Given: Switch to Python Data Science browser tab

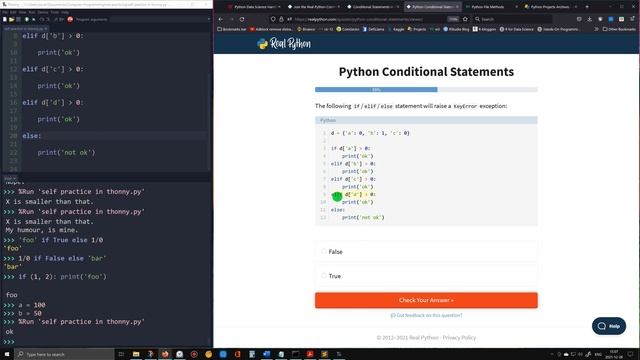Looking at the screenshot, I should pos(253,7).
